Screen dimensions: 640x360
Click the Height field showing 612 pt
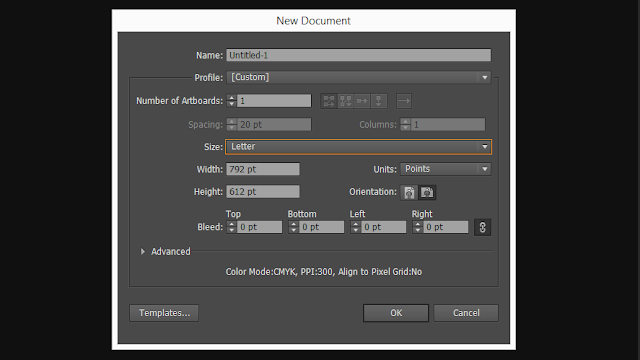coord(263,191)
